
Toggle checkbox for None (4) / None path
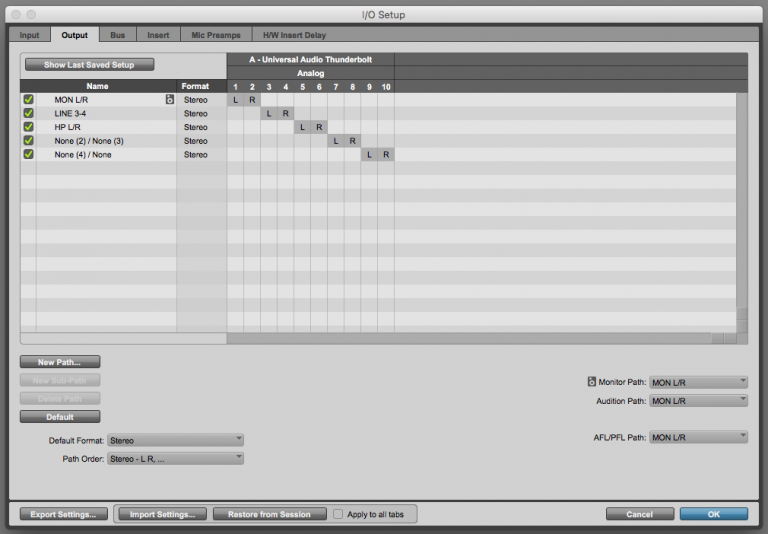click(x=28, y=154)
